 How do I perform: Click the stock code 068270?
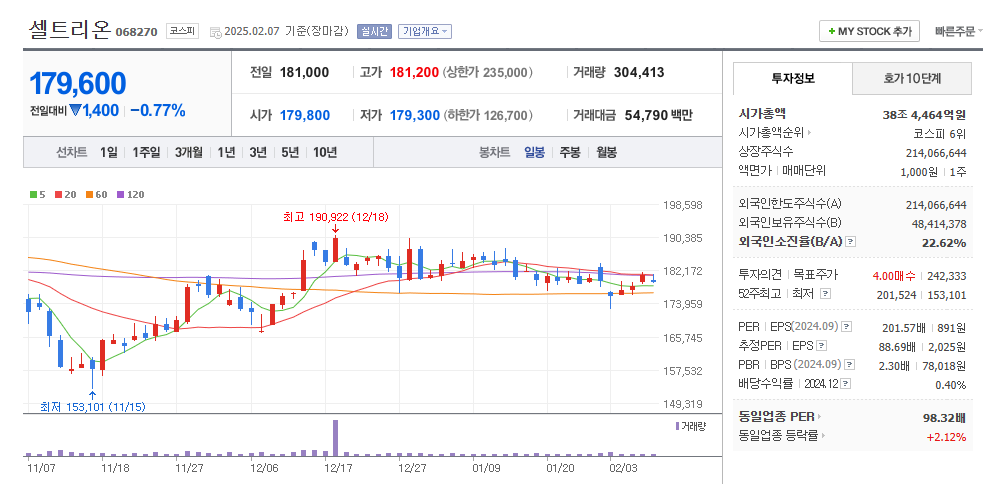tap(136, 32)
